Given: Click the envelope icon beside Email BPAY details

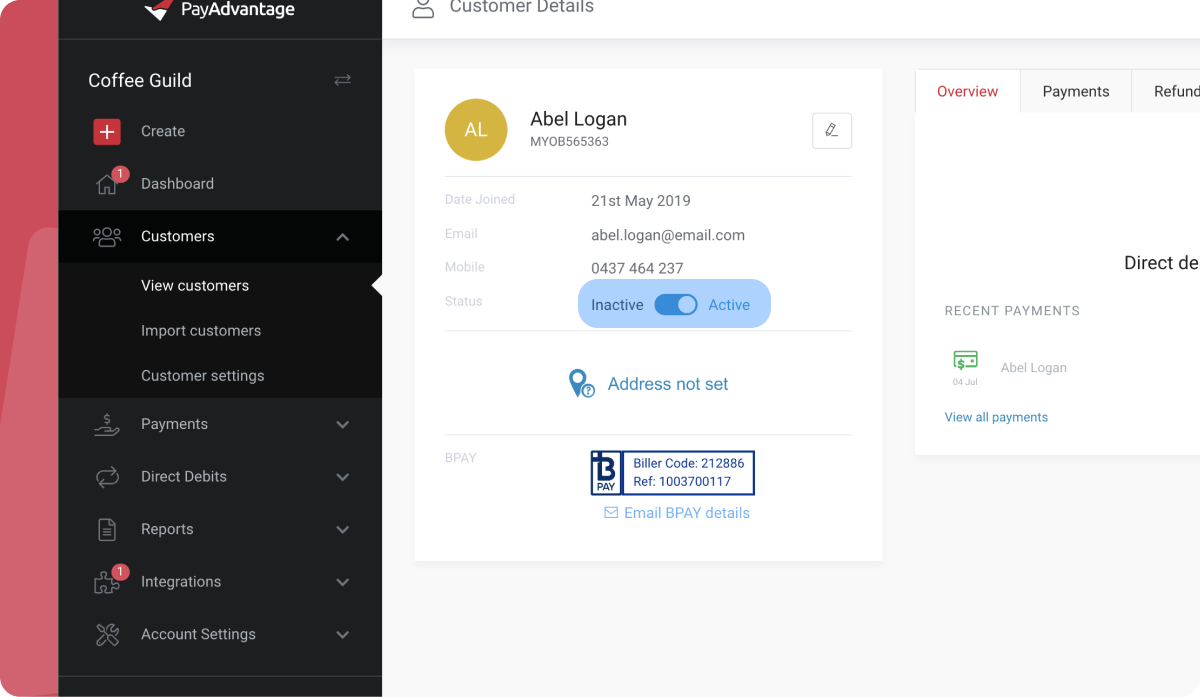Looking at the screenshot, I should pyautogui.click(x=611, y=513).
